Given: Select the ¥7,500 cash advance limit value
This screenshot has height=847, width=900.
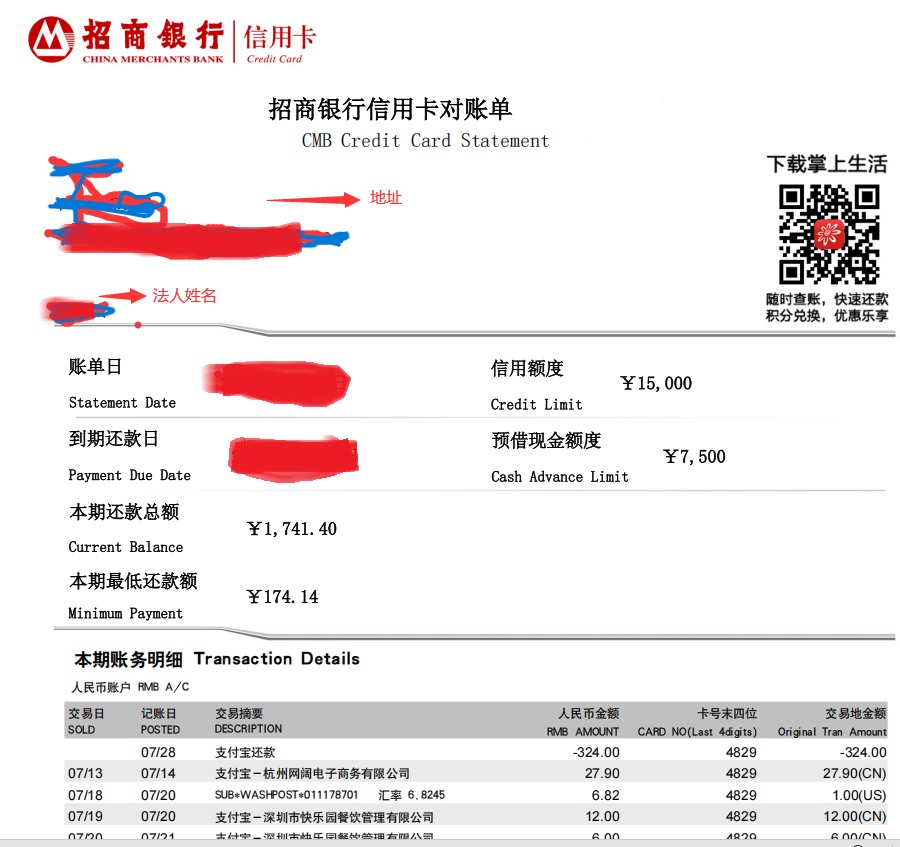Looking at the screenshot, I should tap(694, 457).
